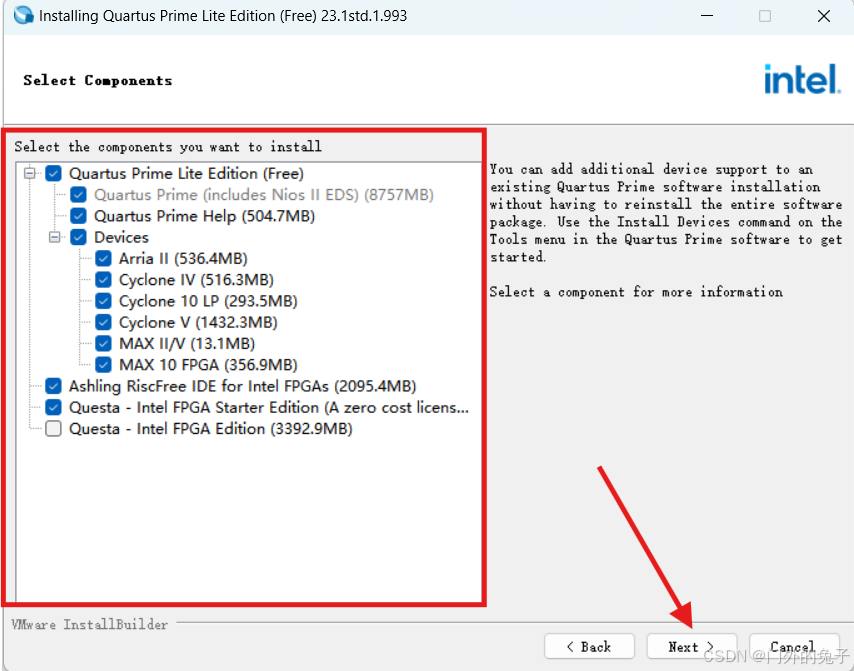Screen dimensions: 854x671
Task: Uncheck MAX 10 FPGA checkbox
Action: pos(103,364)
